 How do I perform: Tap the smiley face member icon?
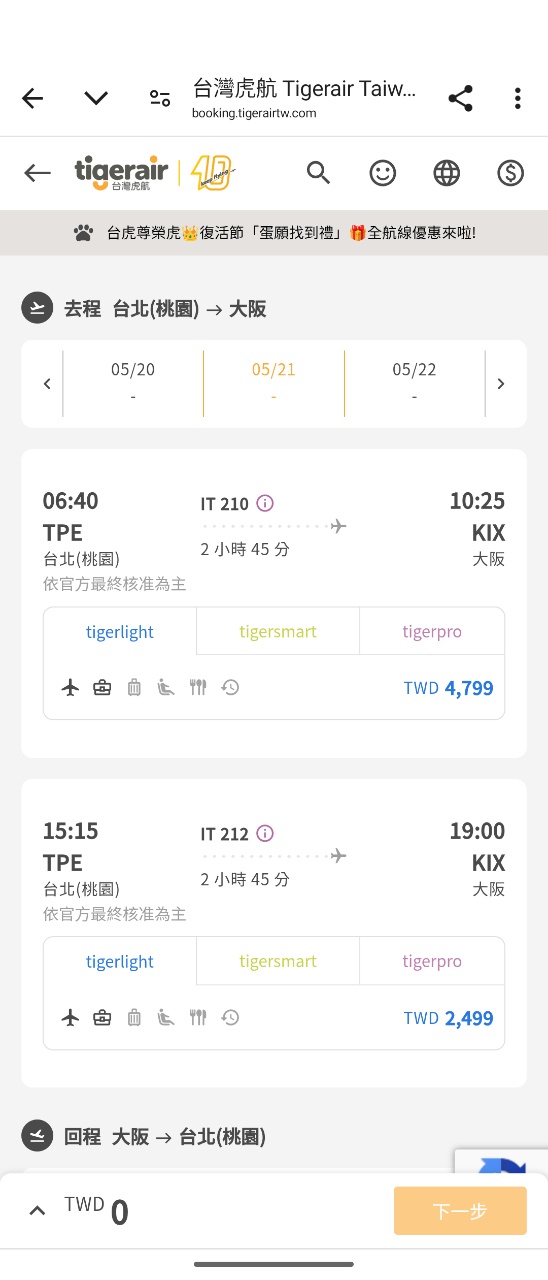[x=382, y=173]
